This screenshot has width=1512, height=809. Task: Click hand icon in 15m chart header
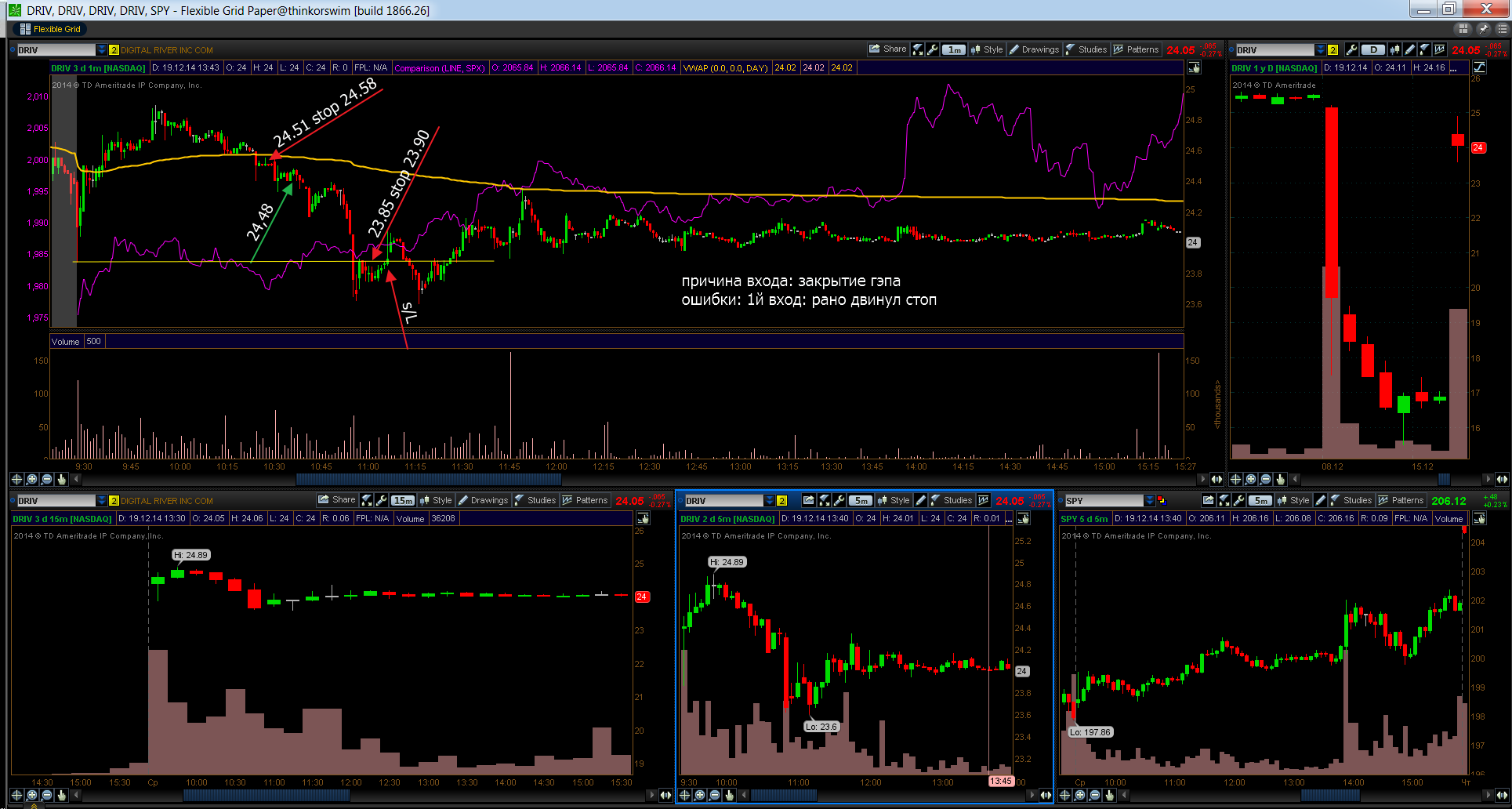[643, 518]
